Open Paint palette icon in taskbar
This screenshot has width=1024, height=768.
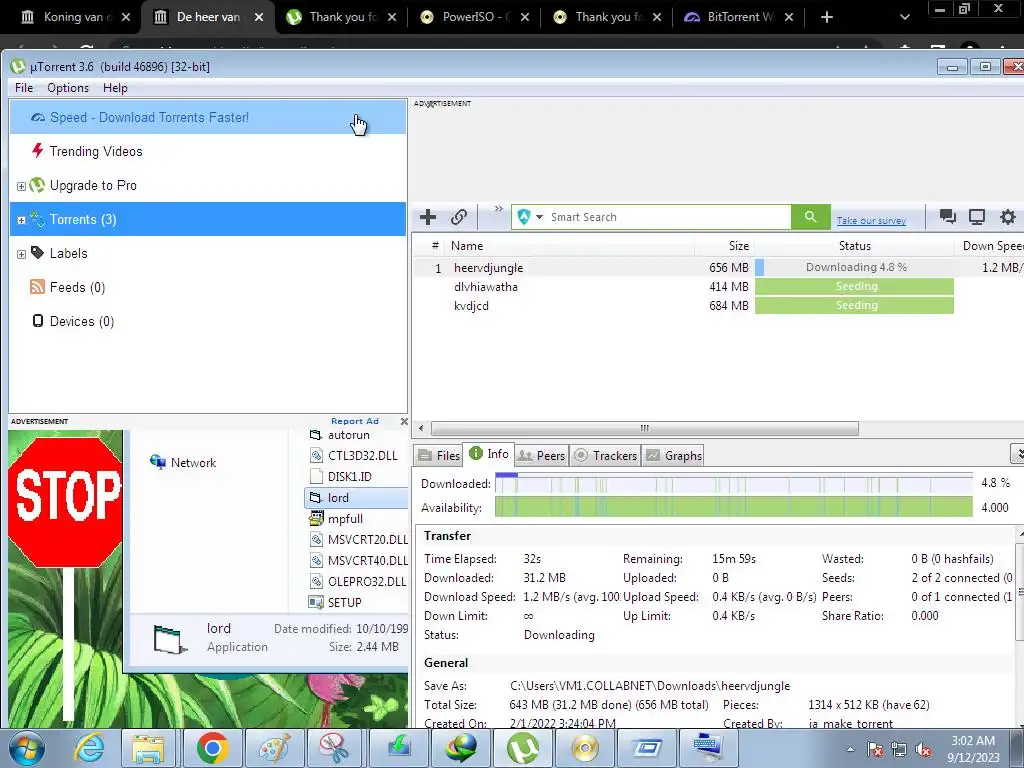(274, 748)
